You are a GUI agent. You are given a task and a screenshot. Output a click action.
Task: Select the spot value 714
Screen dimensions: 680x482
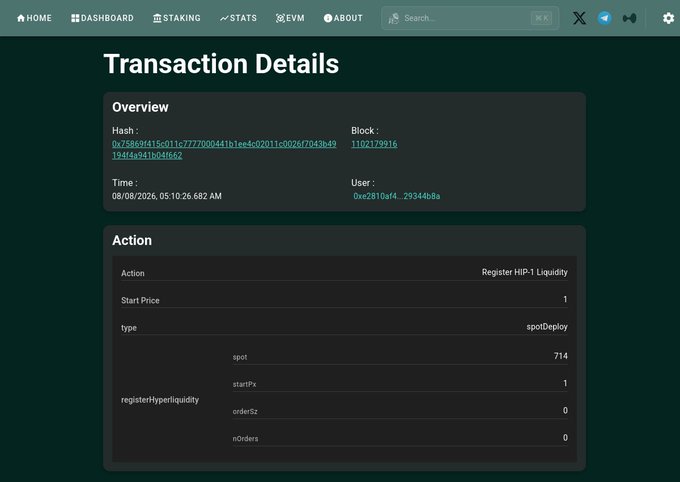coord(561,356)
